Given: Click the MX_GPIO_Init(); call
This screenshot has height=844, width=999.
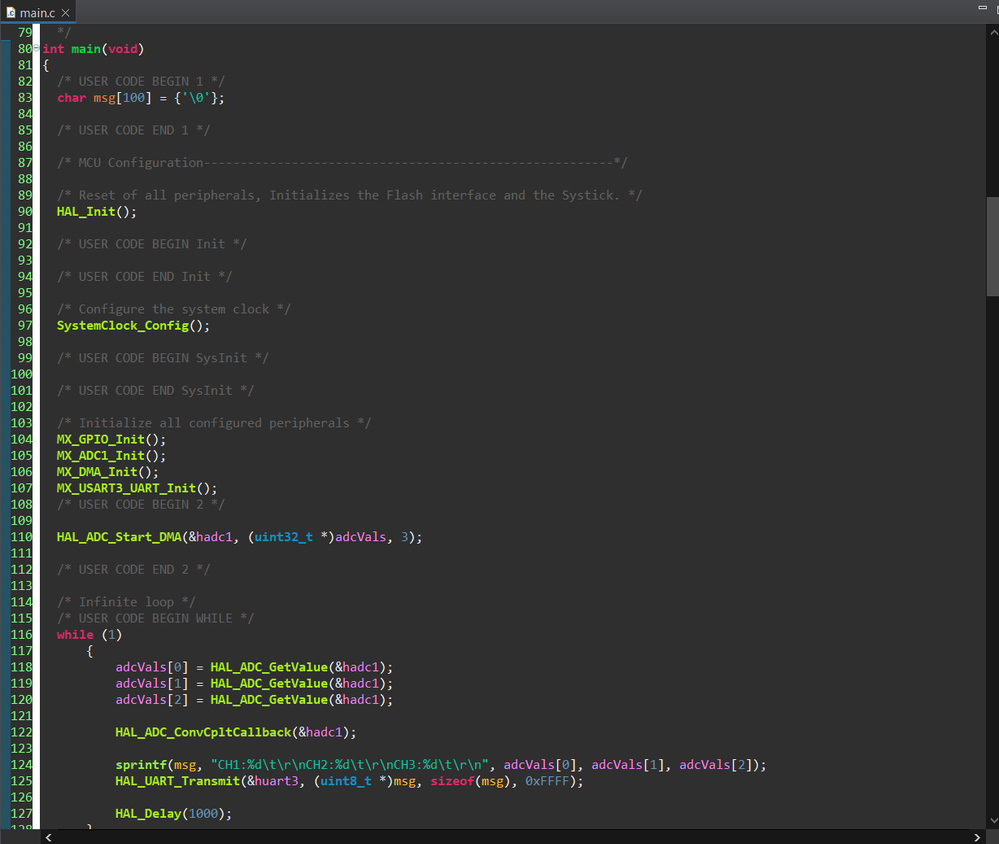Looking at the screenshot, I should [111, 440].
